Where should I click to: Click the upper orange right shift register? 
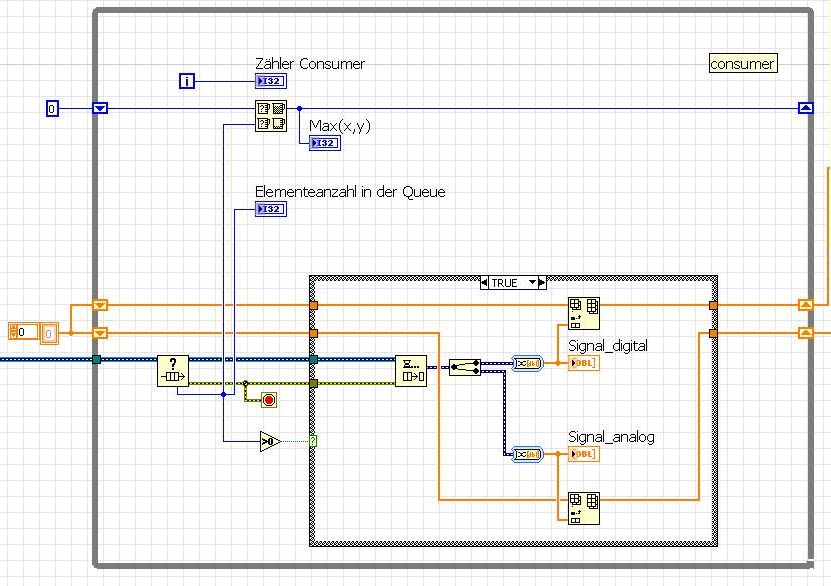point(806,305)
